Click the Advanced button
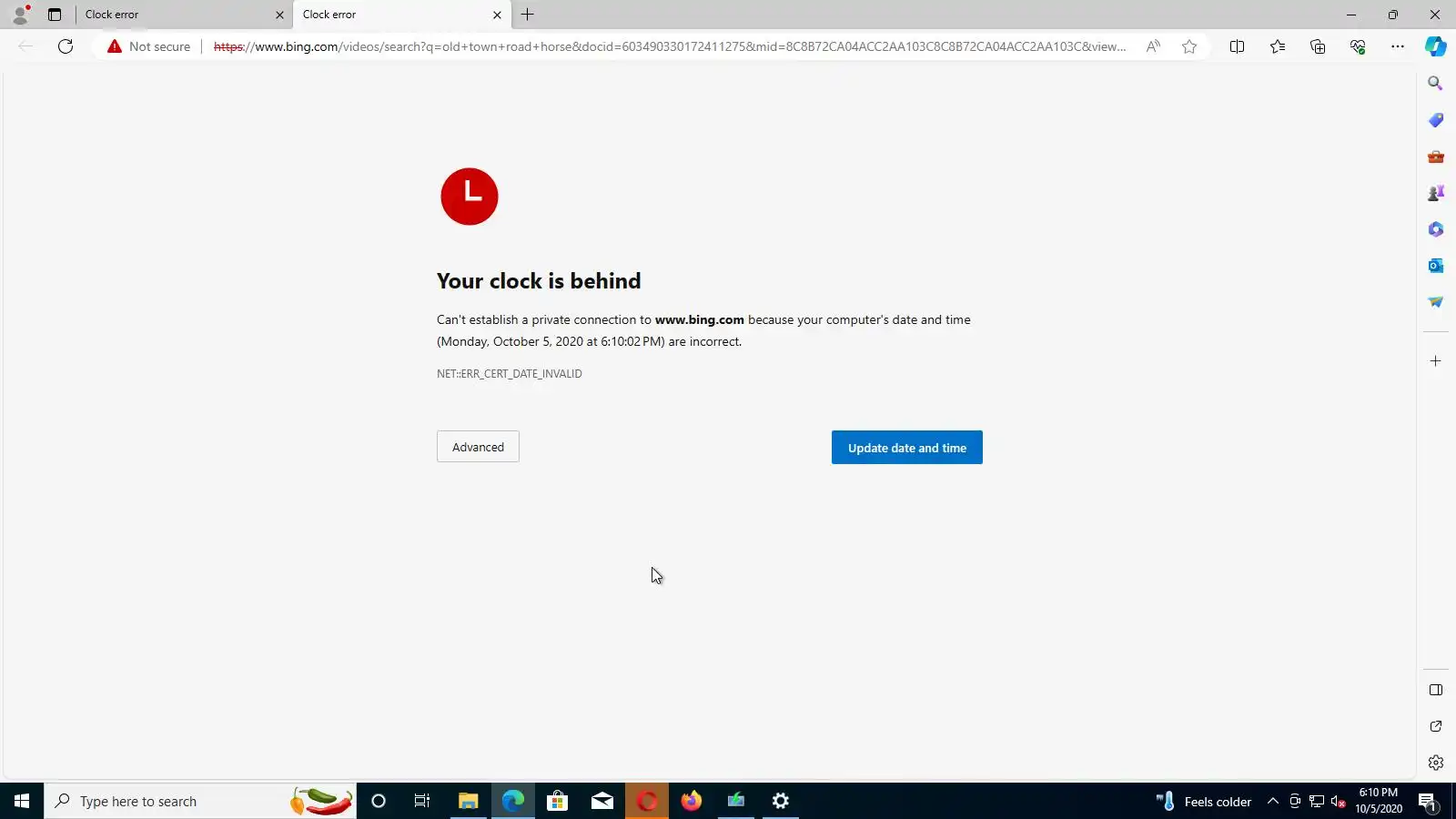Screen dimensions: 1456x819 pyautogui.click(x=478, y=447)
